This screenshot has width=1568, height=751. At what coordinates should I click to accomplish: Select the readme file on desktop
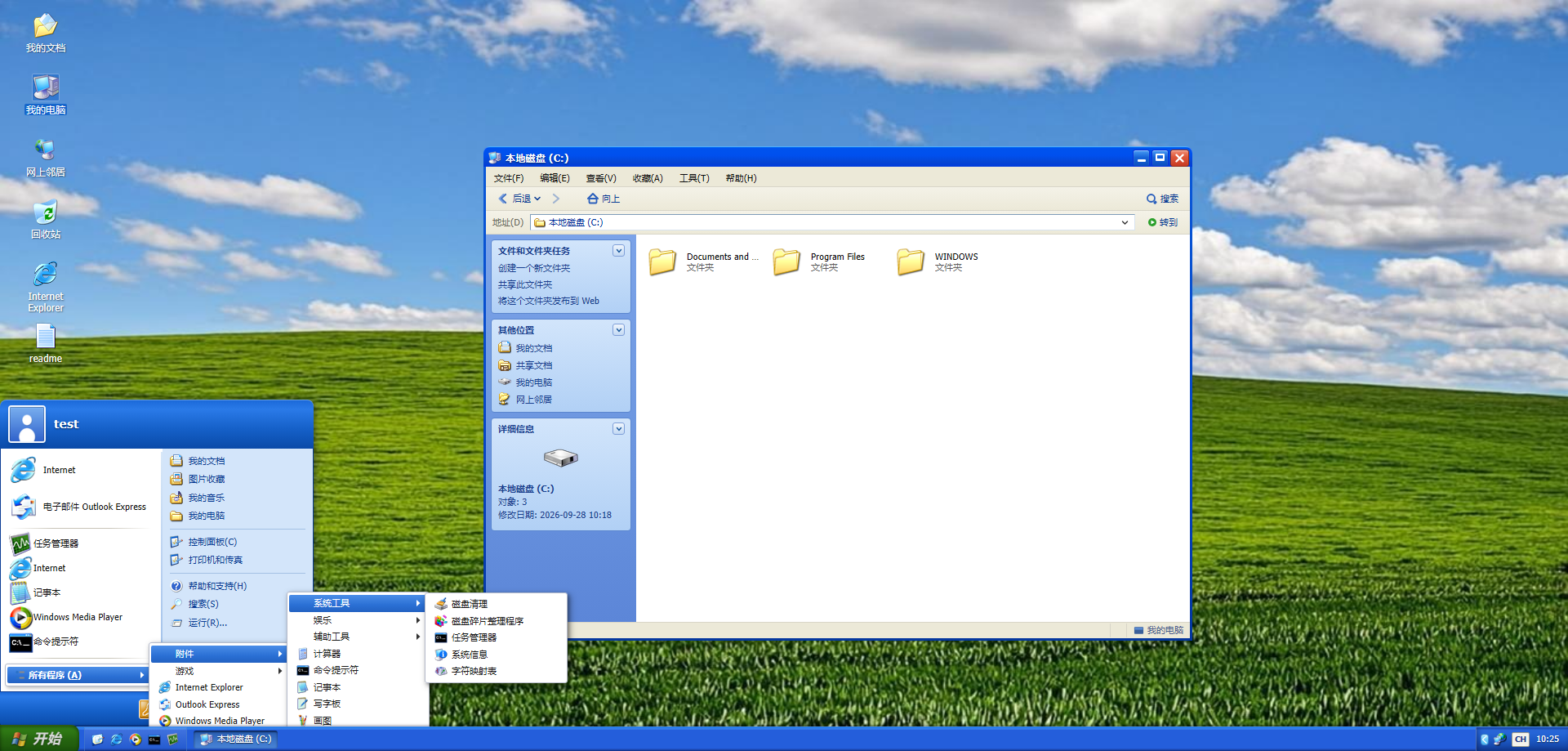click(46, 344)
